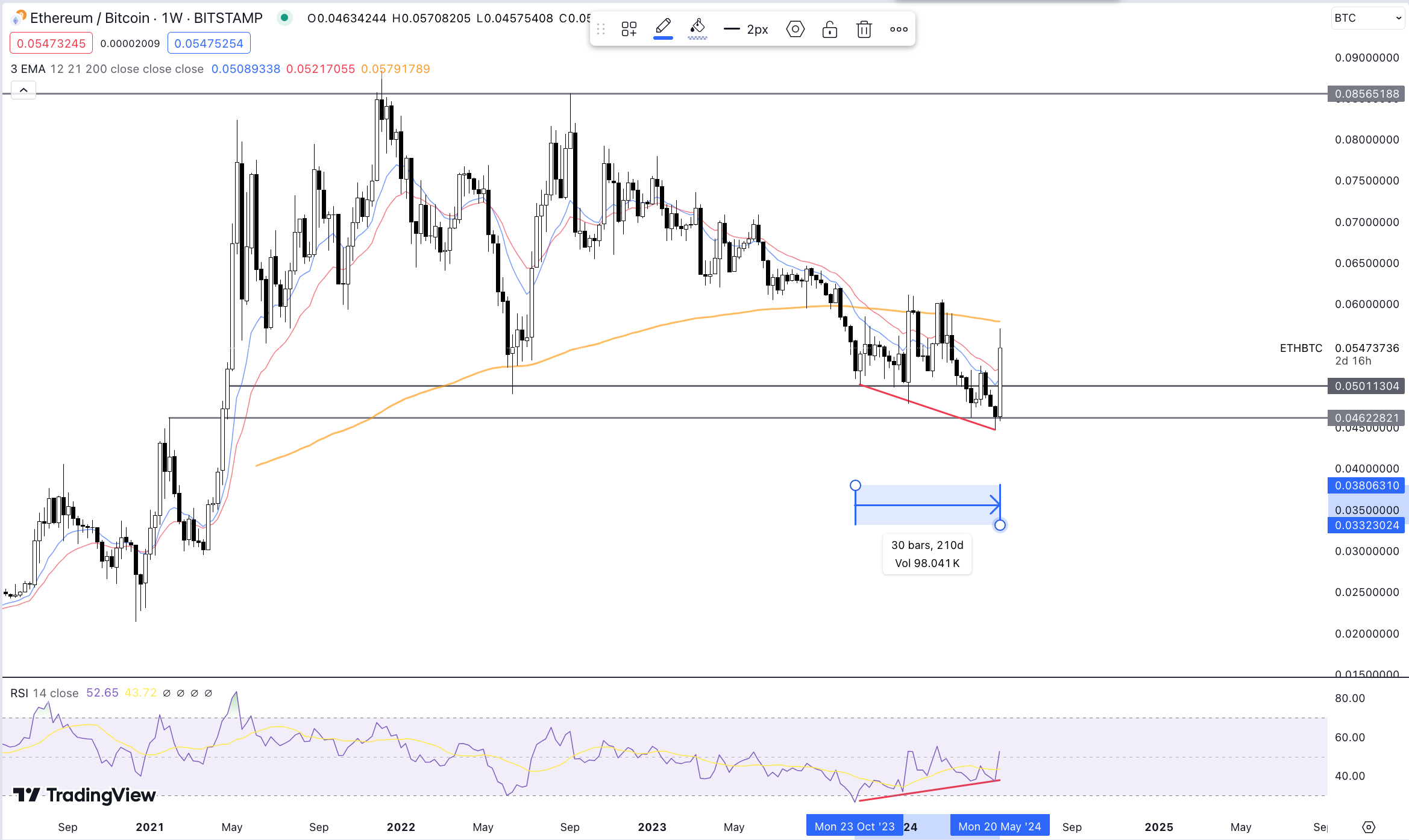Collapse the indicator legend with the chevron

click(24, 90)
